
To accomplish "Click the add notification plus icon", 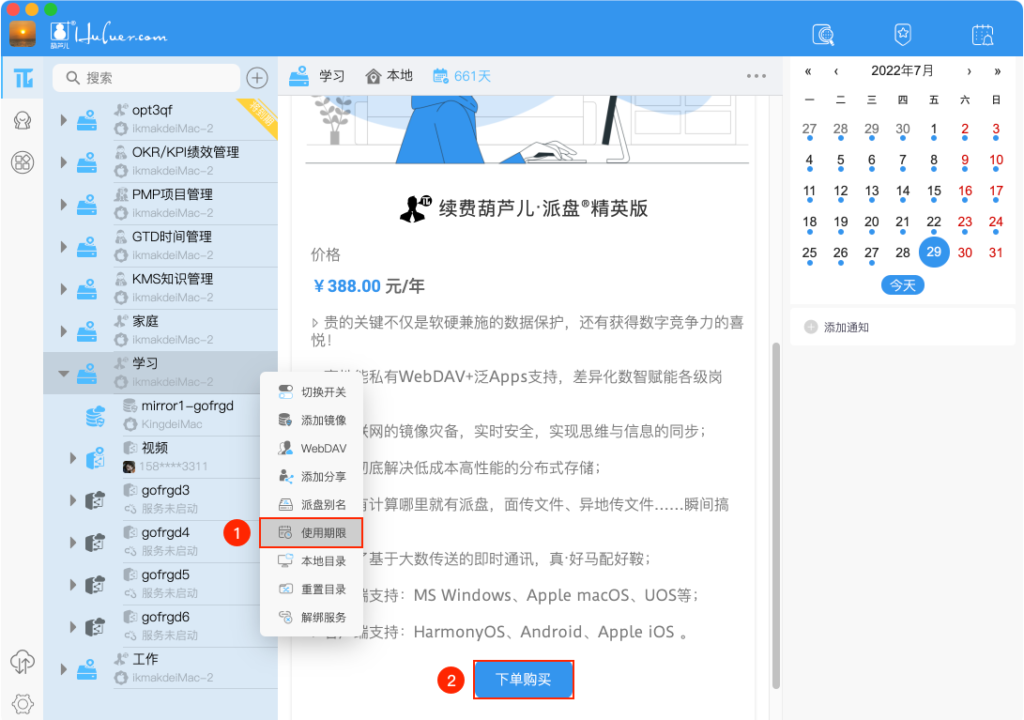I will [x=810, y=327].
